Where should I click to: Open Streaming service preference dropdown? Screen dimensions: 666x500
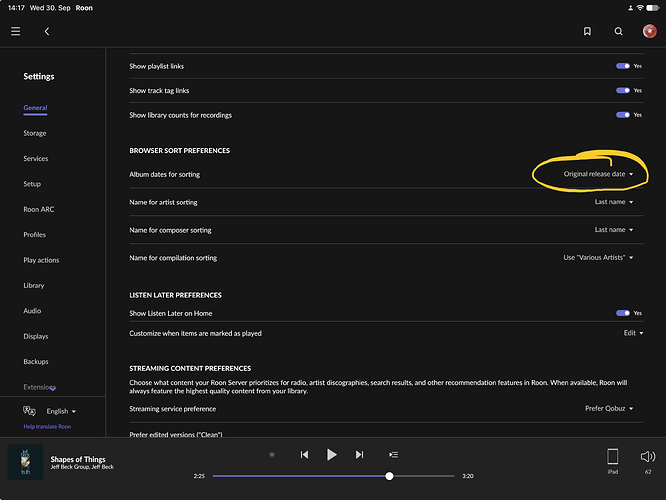(x=609, y=408)
